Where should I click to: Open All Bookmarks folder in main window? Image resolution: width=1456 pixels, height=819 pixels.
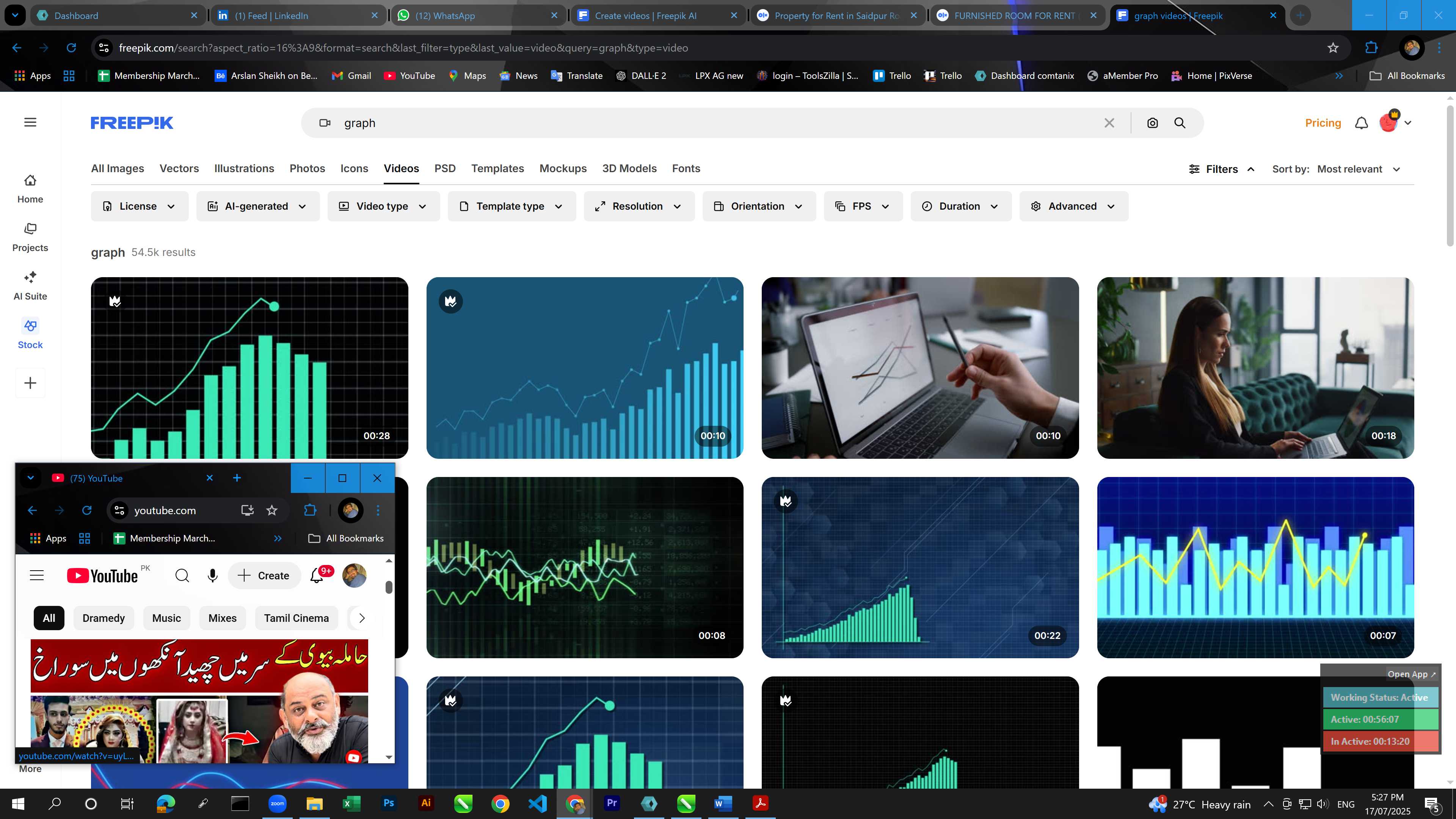pos(1407,76)
